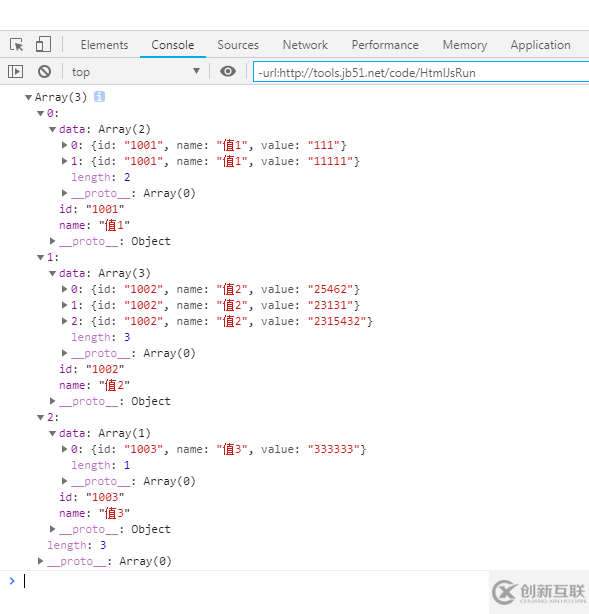Activate the inspect element picker icon

16,45
